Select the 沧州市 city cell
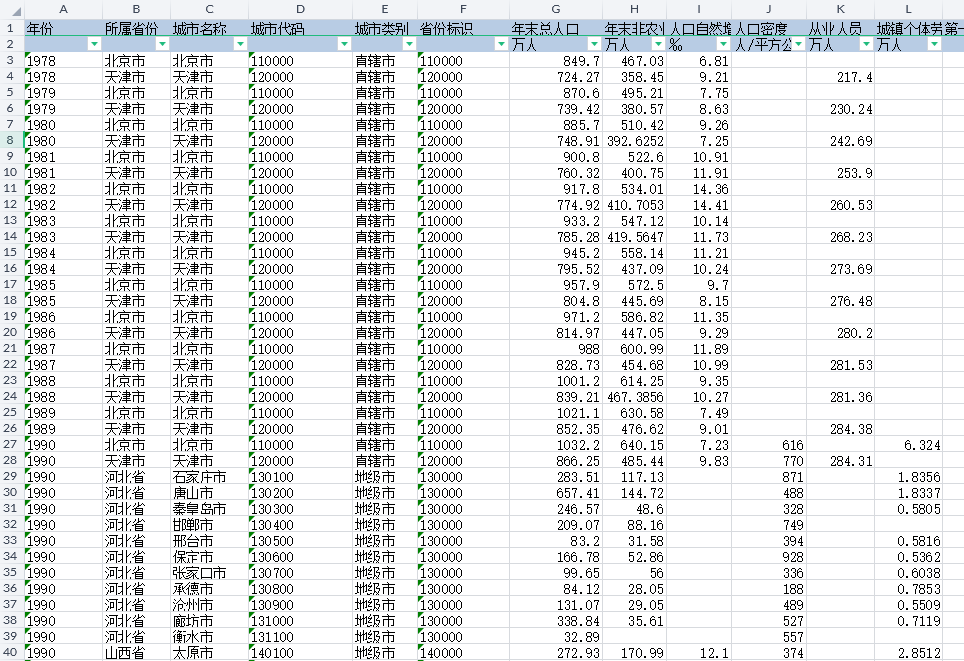 (209, 604)
